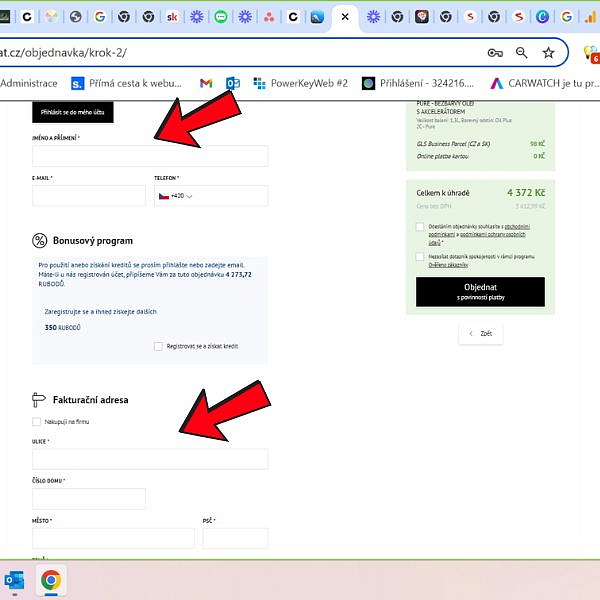The width and height of the screenshot is (600, 600).
Task: Open the Gmail bookmark icon
Action: click(x=205, y=83)
